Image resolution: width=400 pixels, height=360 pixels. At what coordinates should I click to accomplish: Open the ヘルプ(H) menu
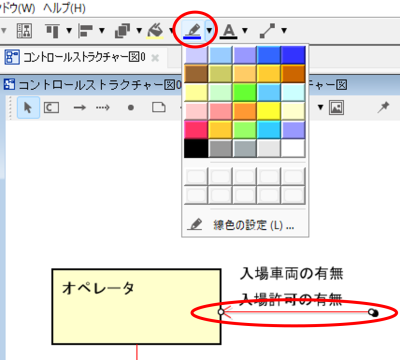pyautogui.click(x=64, y=8)
